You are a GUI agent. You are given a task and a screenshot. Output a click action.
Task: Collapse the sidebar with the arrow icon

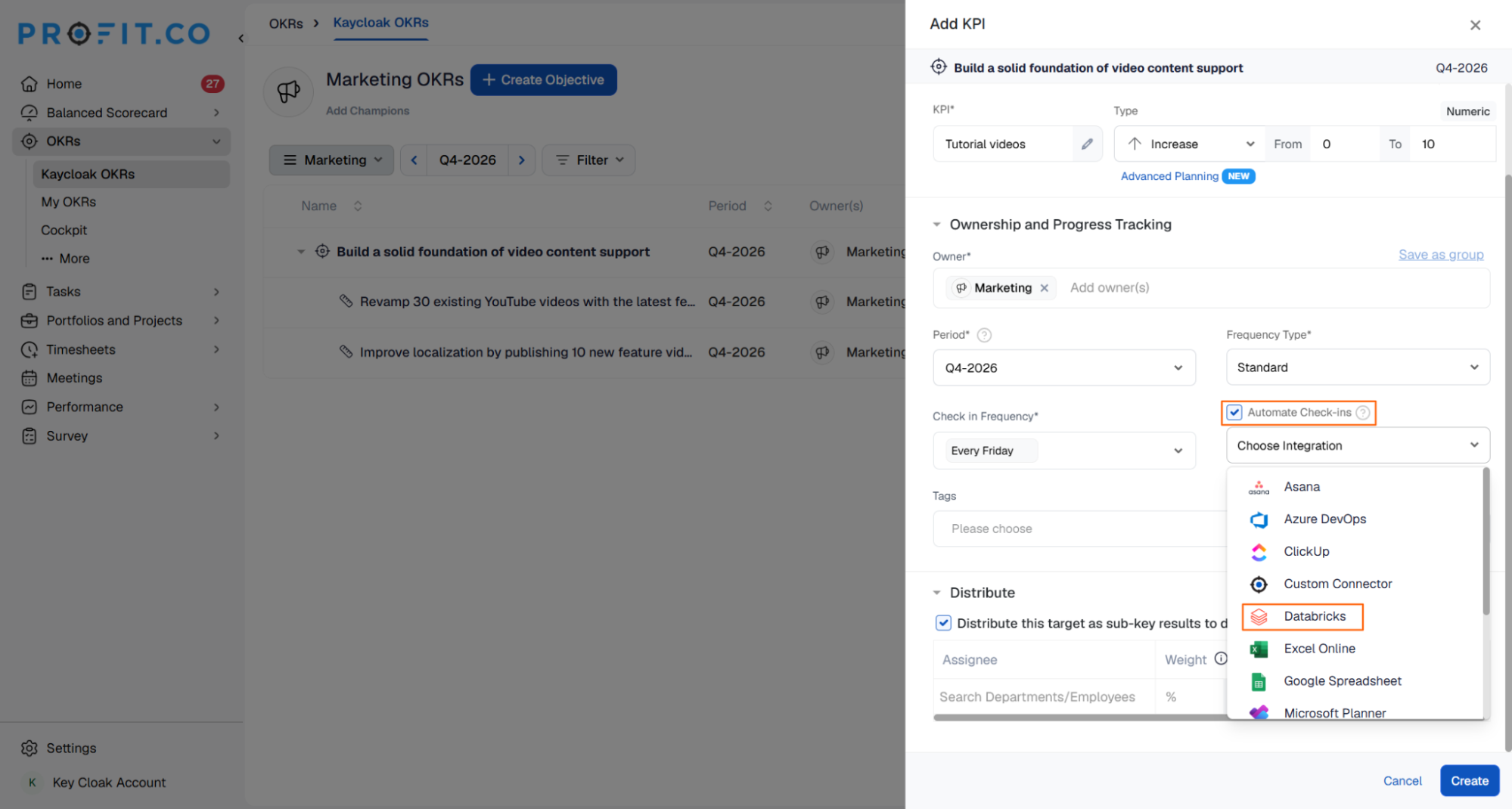241,38
